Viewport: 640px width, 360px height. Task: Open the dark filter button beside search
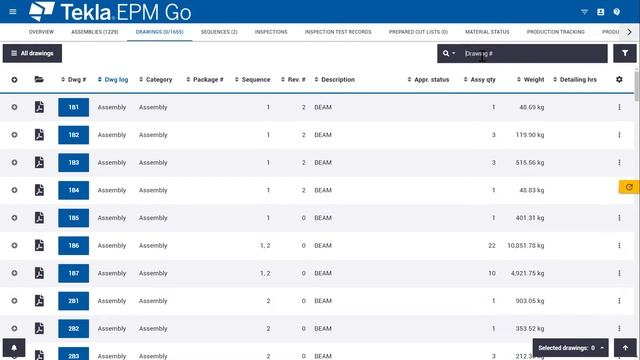pyautogui.click(x=625, y=53)
